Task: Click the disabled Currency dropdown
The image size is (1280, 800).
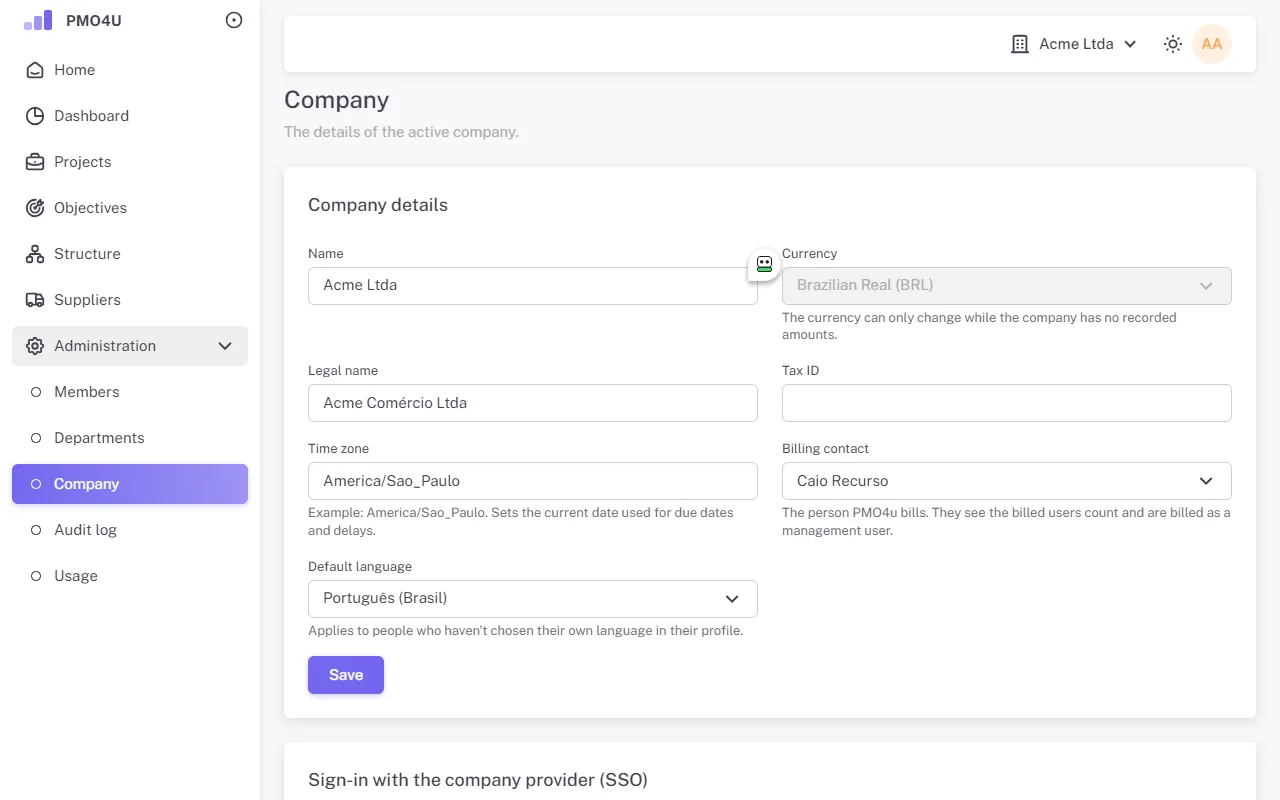Action: pos(1006,285)
